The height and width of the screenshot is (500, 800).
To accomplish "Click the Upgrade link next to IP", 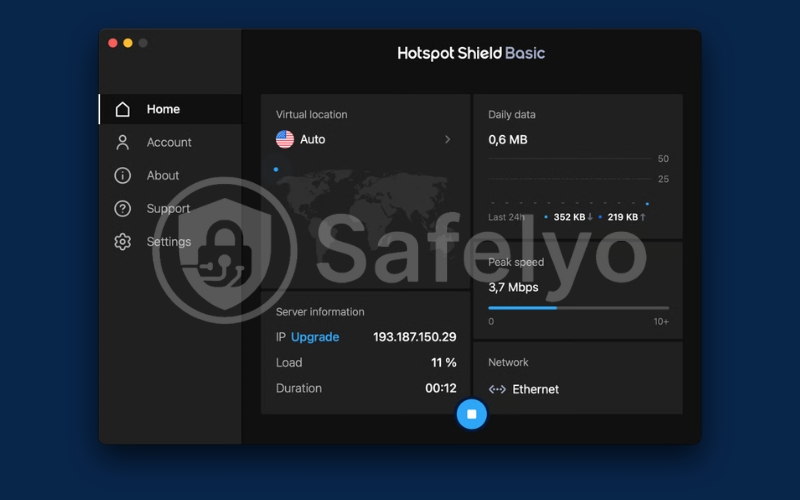I will (315, 337).
